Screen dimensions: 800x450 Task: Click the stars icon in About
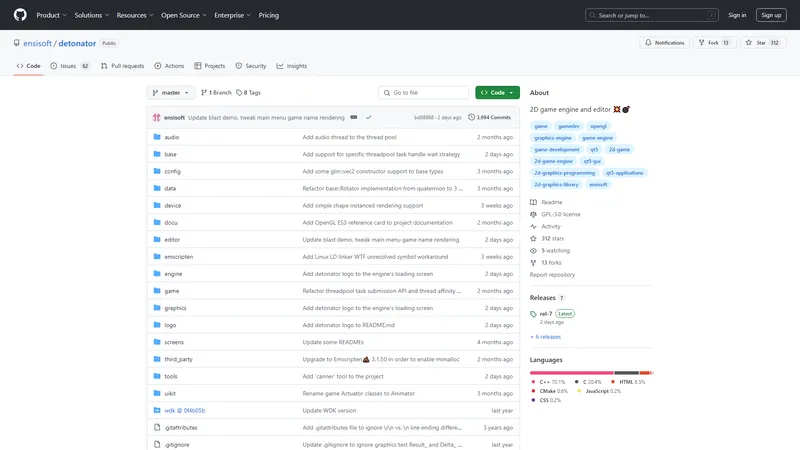coord(533,238)
